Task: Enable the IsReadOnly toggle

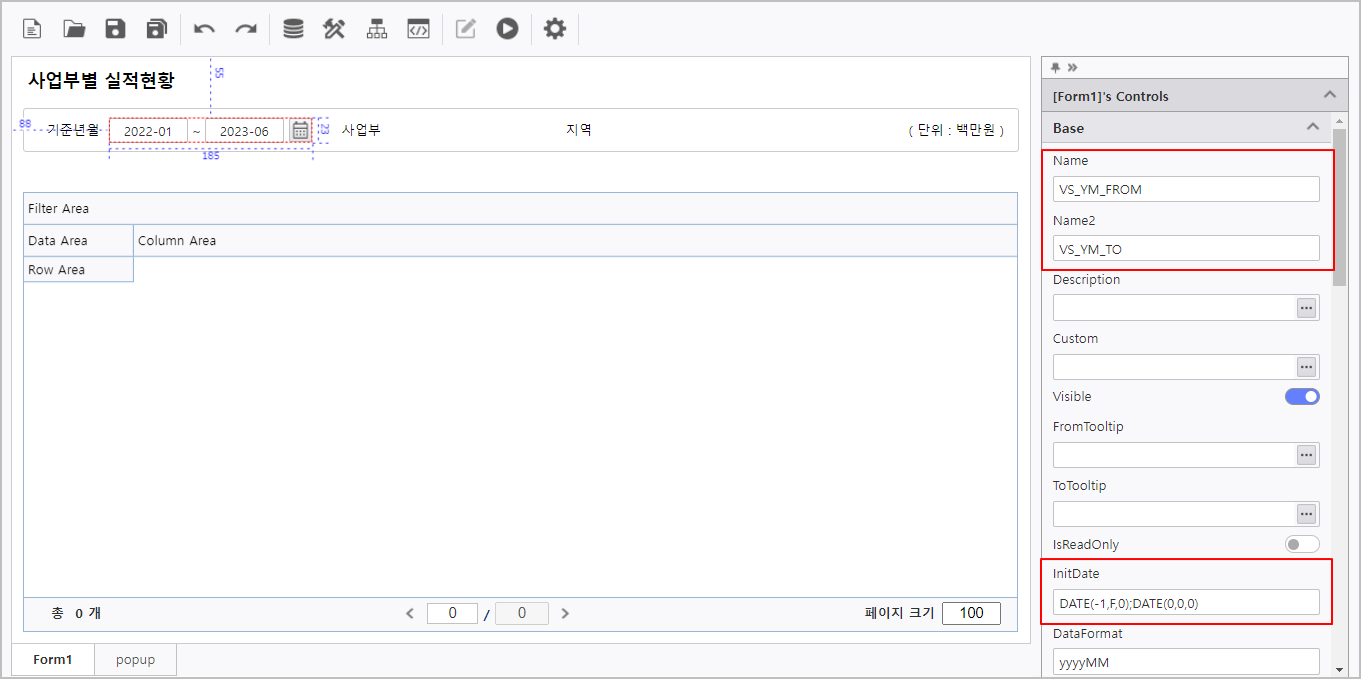Action: [1302, 545]
